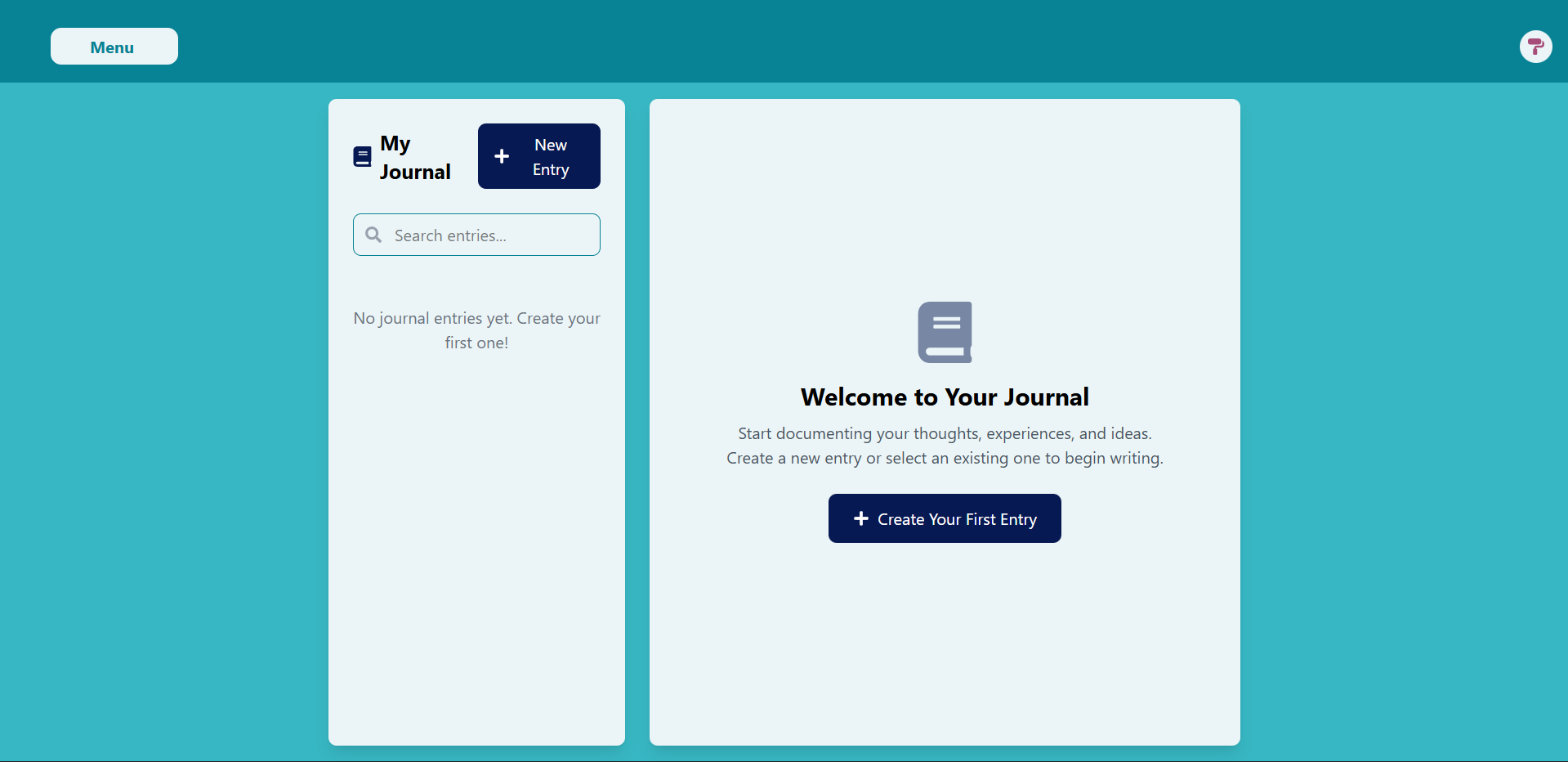Click the large journal icon in welcome panel
This screenshot has height=762, width=1568.
point(944,332)
